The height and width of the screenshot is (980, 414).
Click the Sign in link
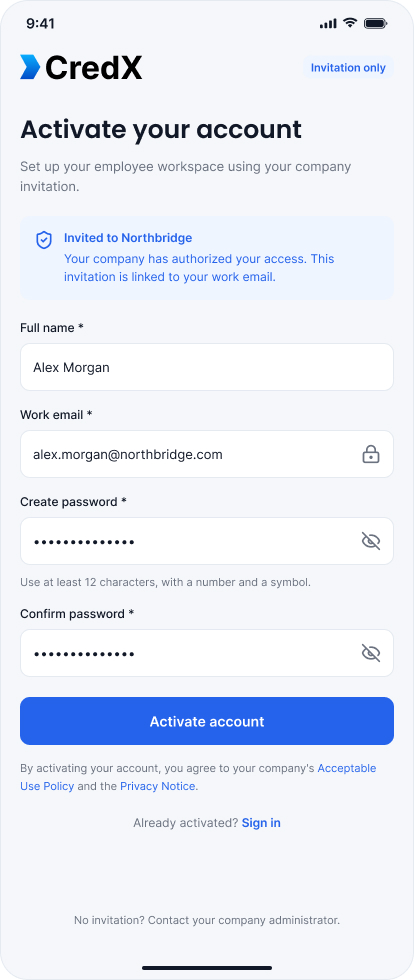(x=261, y=823)
